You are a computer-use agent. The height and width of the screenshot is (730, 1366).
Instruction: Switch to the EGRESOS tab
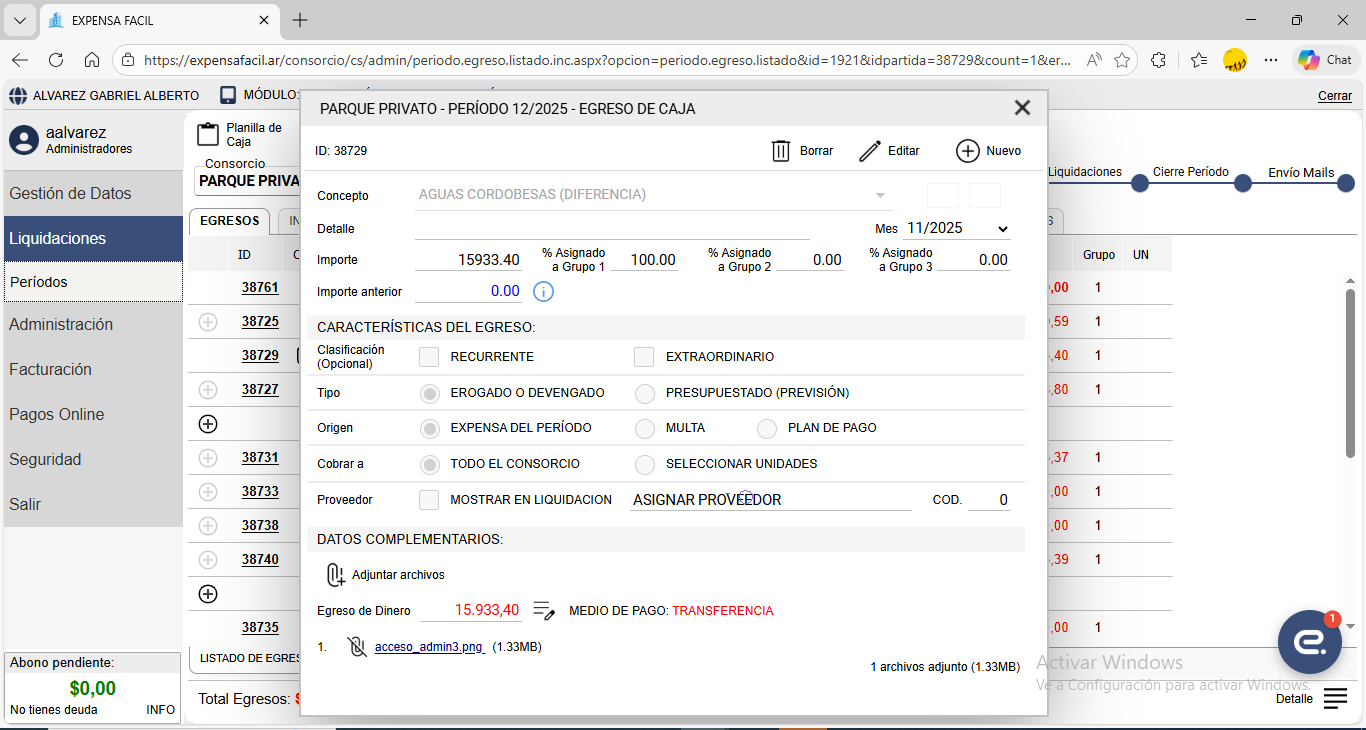(229, 221)
